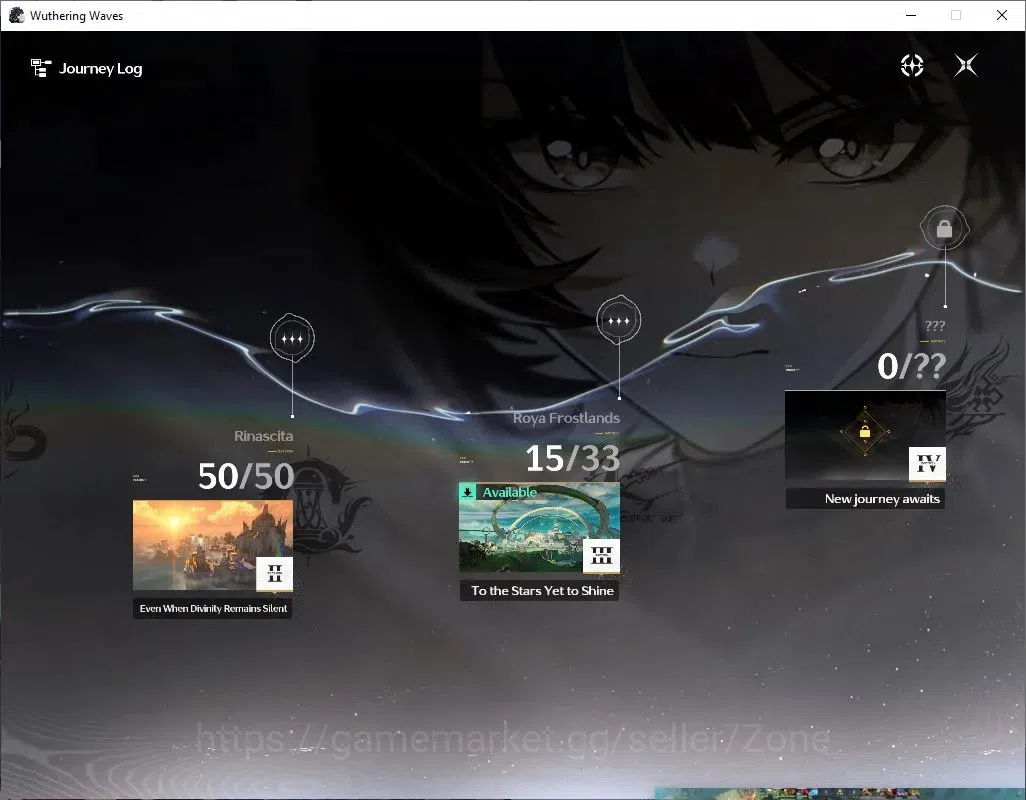The width and height of the screenshot is (1026, 800).
Task: Click the Wuthering Waves app icon in title bar
Action: (16, 15)
